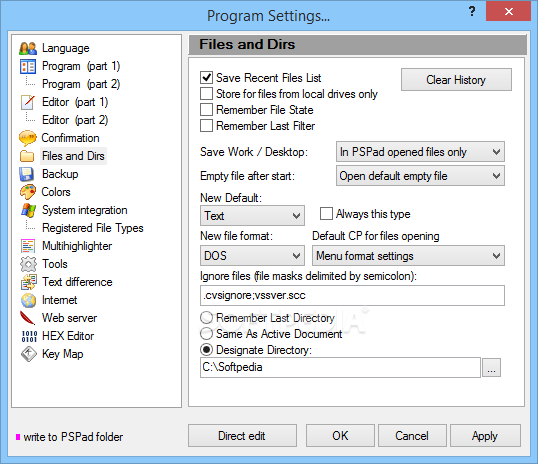Check Always this type option
Image resolution: width=538 pixels, height=464 pixels.
[x=326, y=213]
